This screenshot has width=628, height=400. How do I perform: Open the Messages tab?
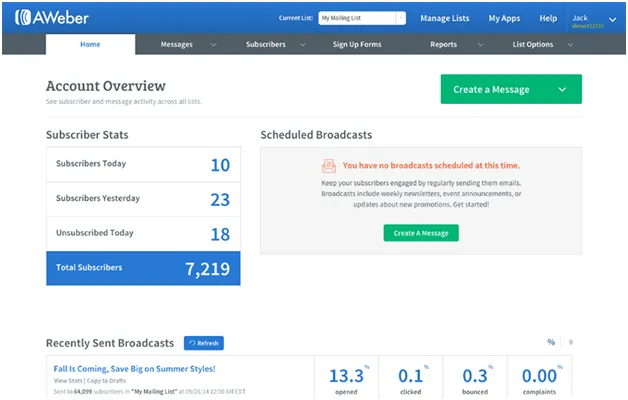pyautogui.click(x=177, y=44)
